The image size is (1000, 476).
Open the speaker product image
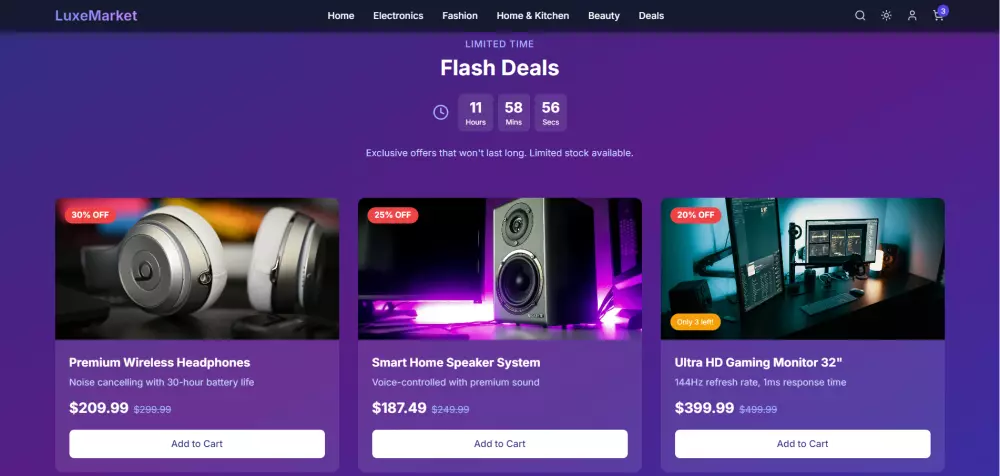point(499,269)
